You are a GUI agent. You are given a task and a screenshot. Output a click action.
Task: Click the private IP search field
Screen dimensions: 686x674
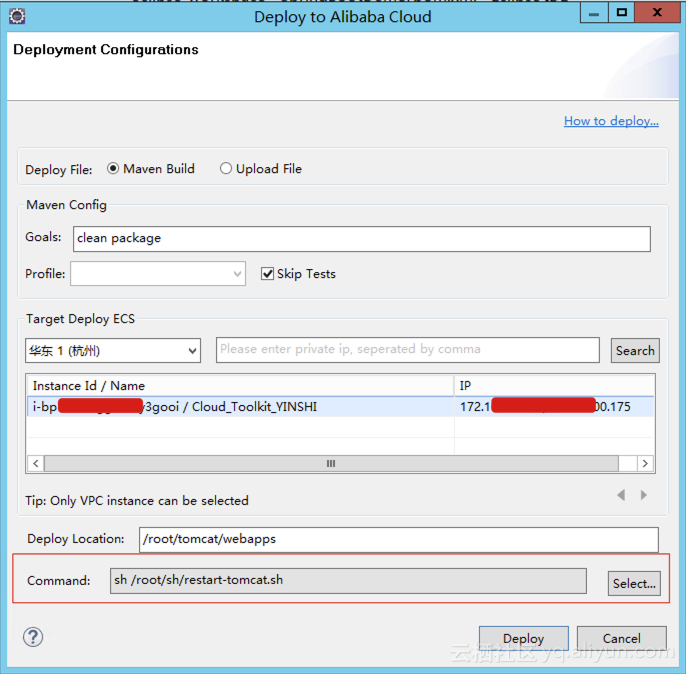pyautogui.click(x=408, y=350)
